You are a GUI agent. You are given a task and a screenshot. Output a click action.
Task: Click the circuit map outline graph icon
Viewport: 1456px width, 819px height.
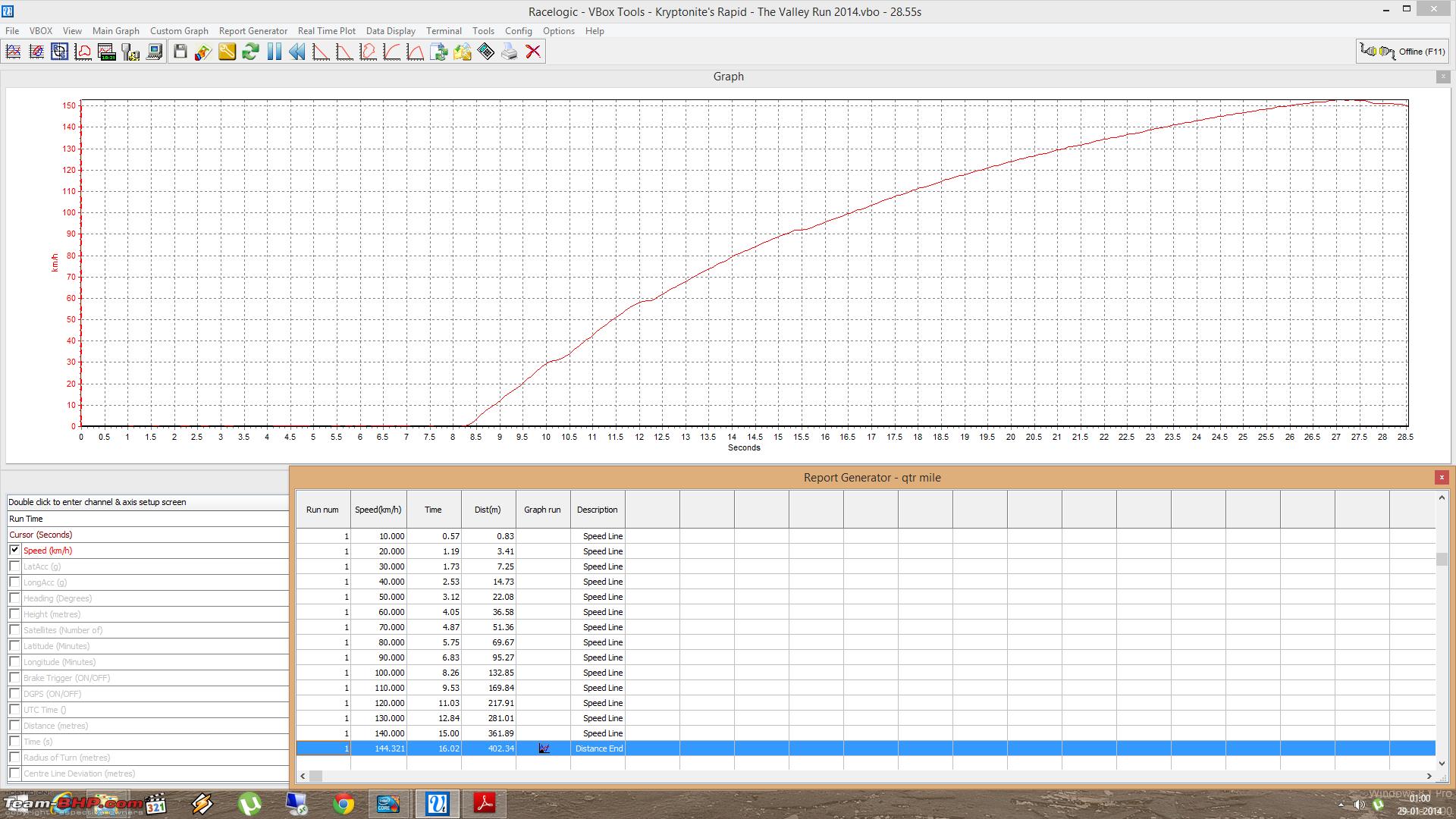368,52
